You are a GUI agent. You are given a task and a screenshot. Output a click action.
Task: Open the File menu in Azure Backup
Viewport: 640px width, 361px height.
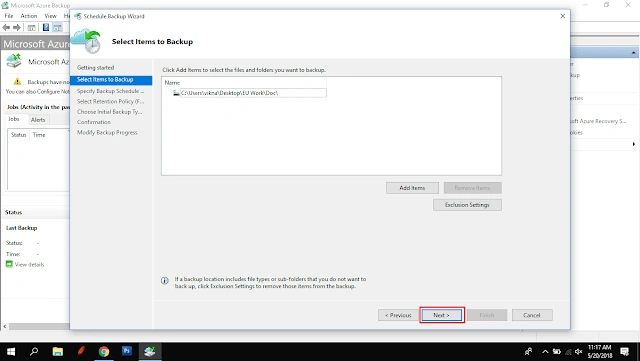(9, 16)
